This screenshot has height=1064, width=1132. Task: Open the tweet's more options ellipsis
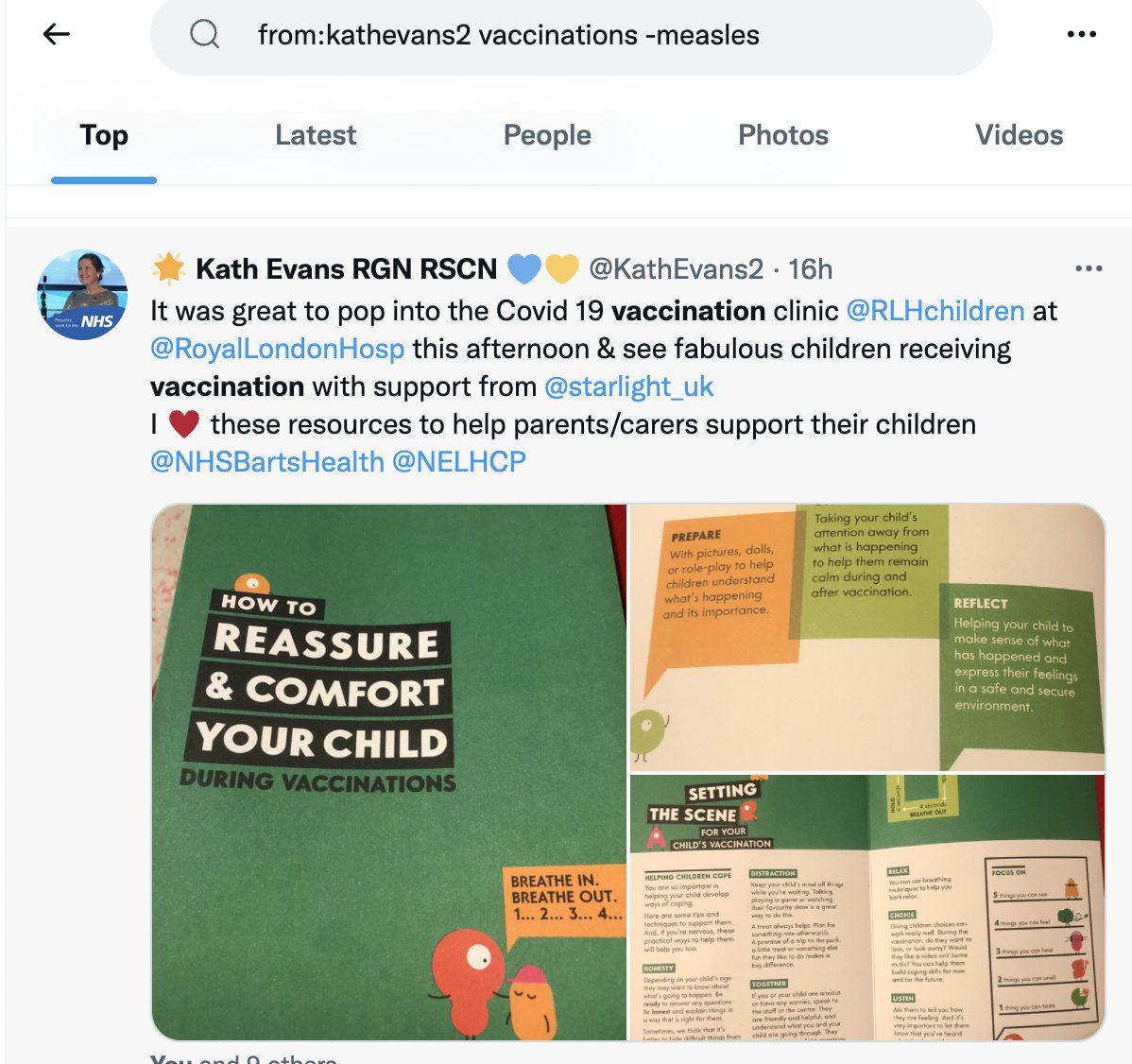pyautogui.click(x=1089, y=268)
